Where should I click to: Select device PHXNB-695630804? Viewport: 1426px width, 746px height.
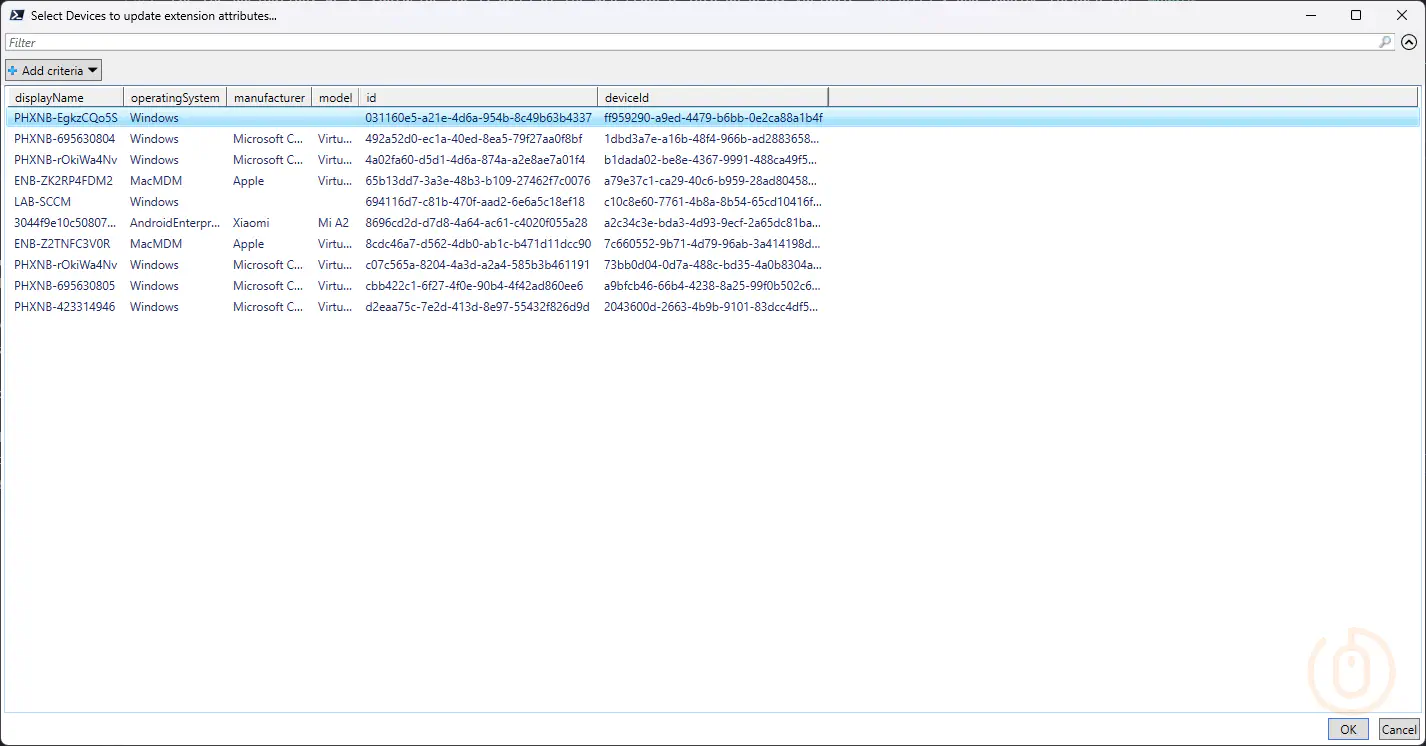[x=64, y=139]
